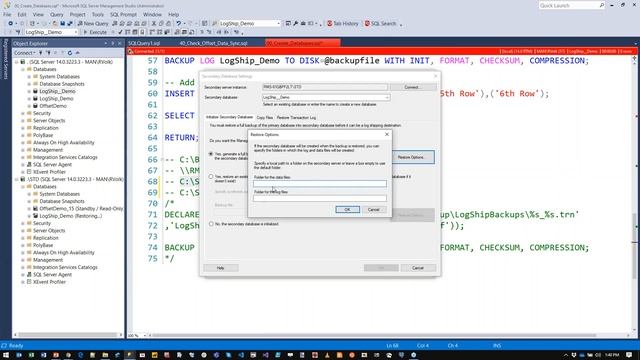The image size is (640, 360).
Task: Switch to SQLQuery1.sql tab
Action: coord(144,43)
